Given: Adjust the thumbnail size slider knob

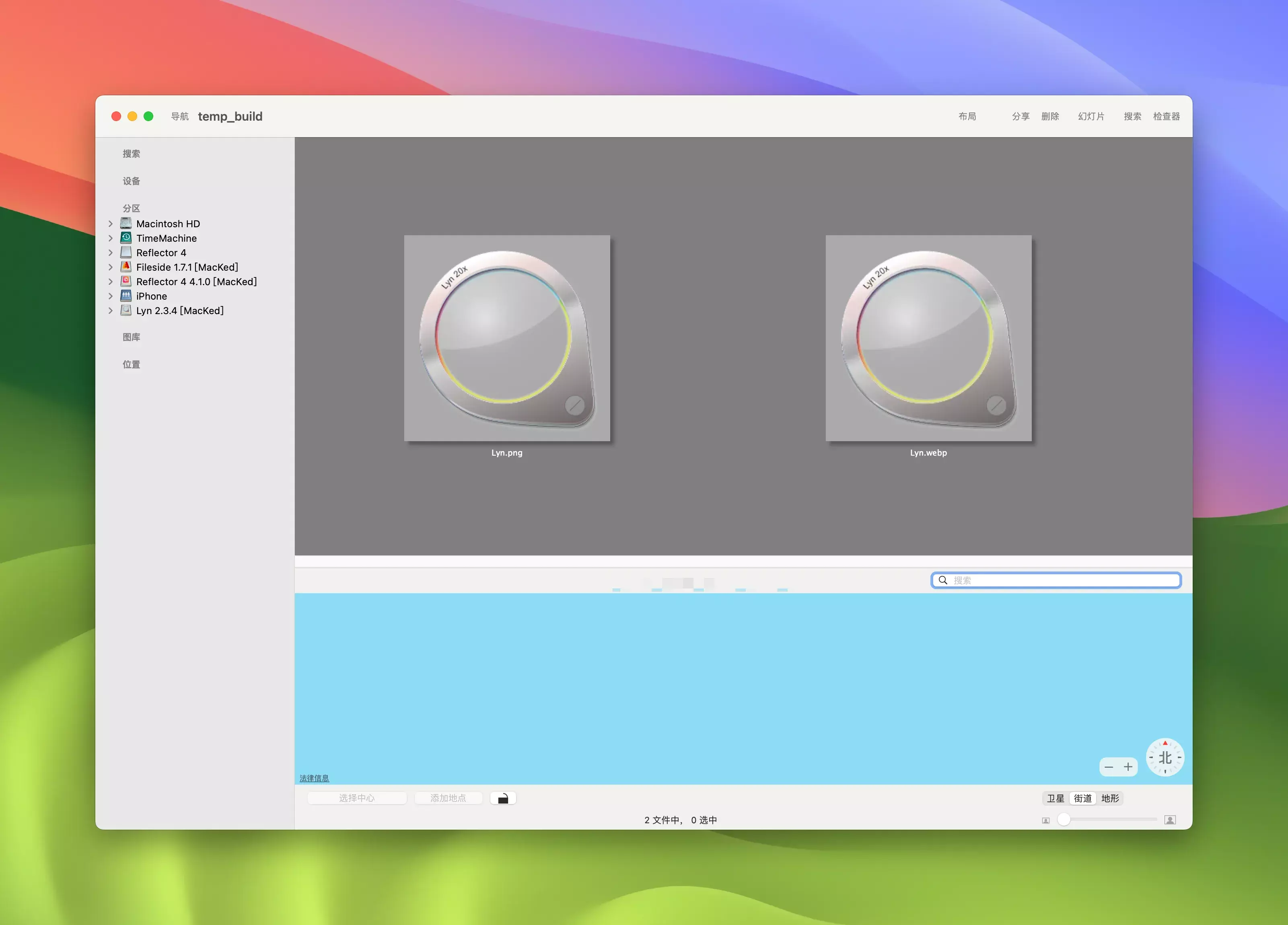Looking at the screenshot, I should [1064, 819].
